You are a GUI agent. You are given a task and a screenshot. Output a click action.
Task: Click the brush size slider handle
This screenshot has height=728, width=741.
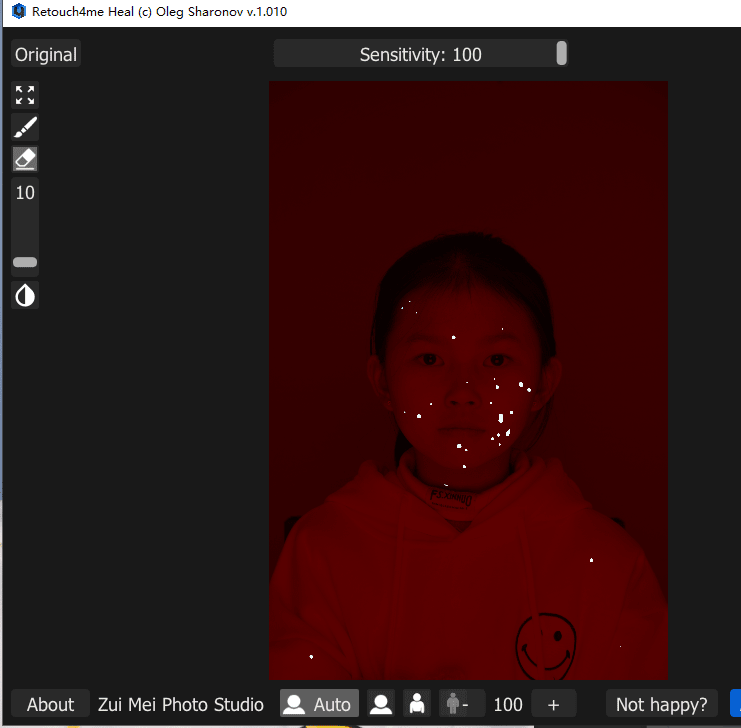point(25,262)
